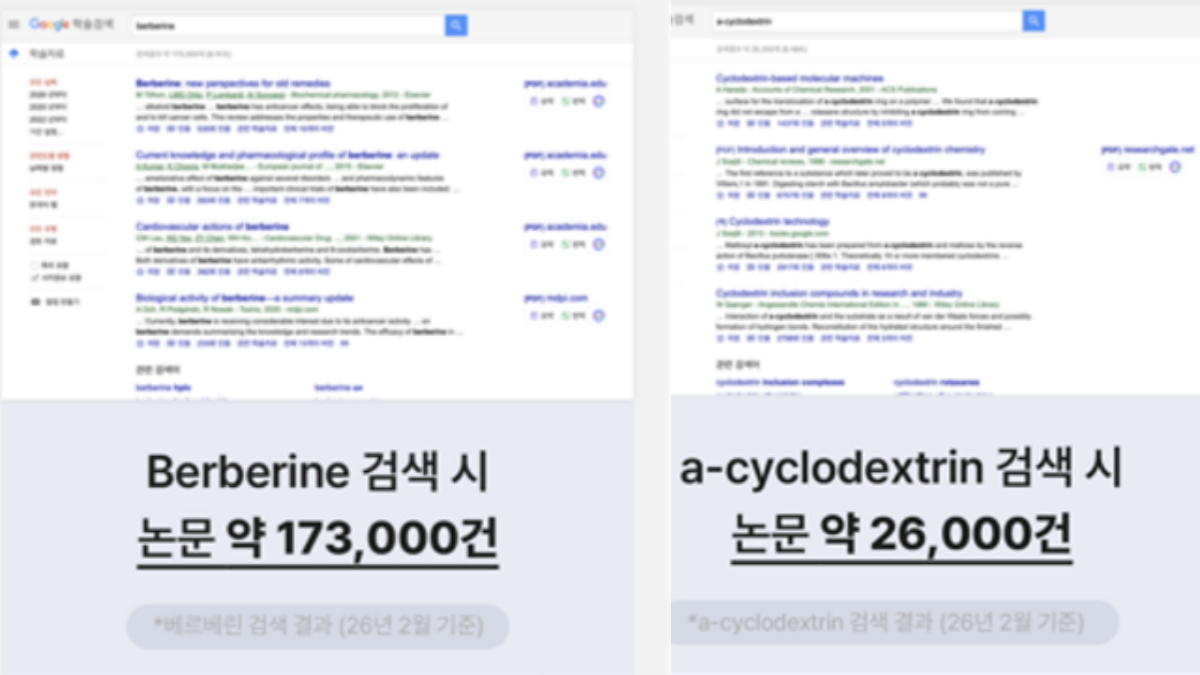Click the star save icon under 'Cyclodextrin technology'
This screenshot has height=675, width=1200.
[x=719, y=267]
